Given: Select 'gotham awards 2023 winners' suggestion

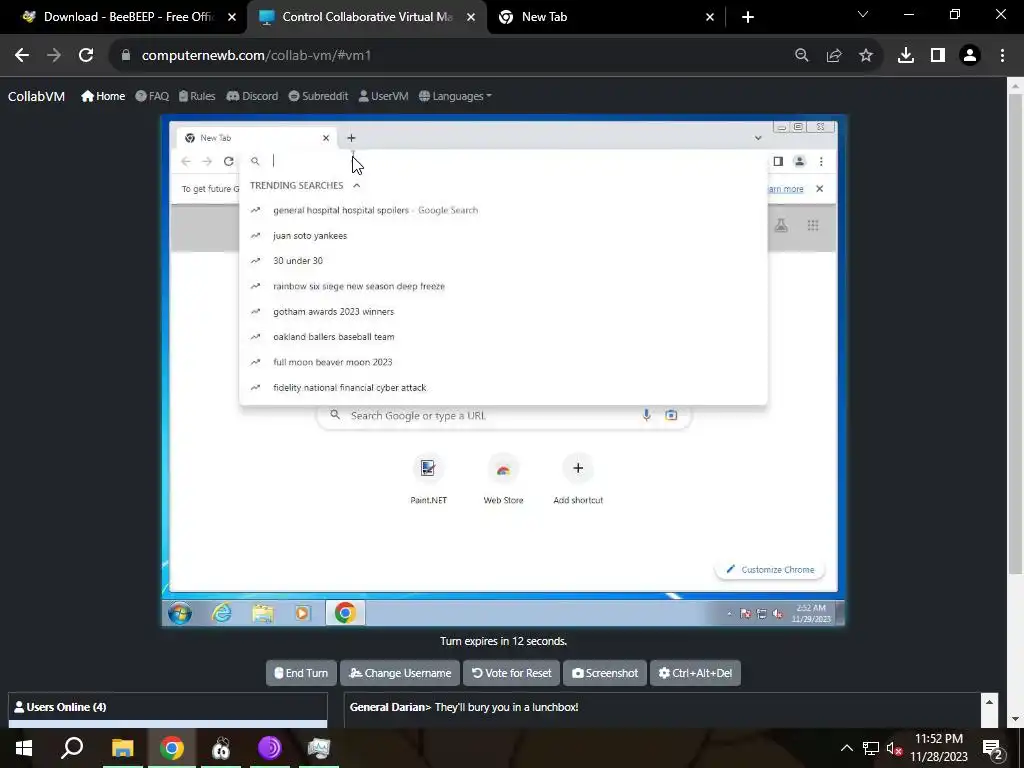Looking at the screenshot, I should pos(503,312).
